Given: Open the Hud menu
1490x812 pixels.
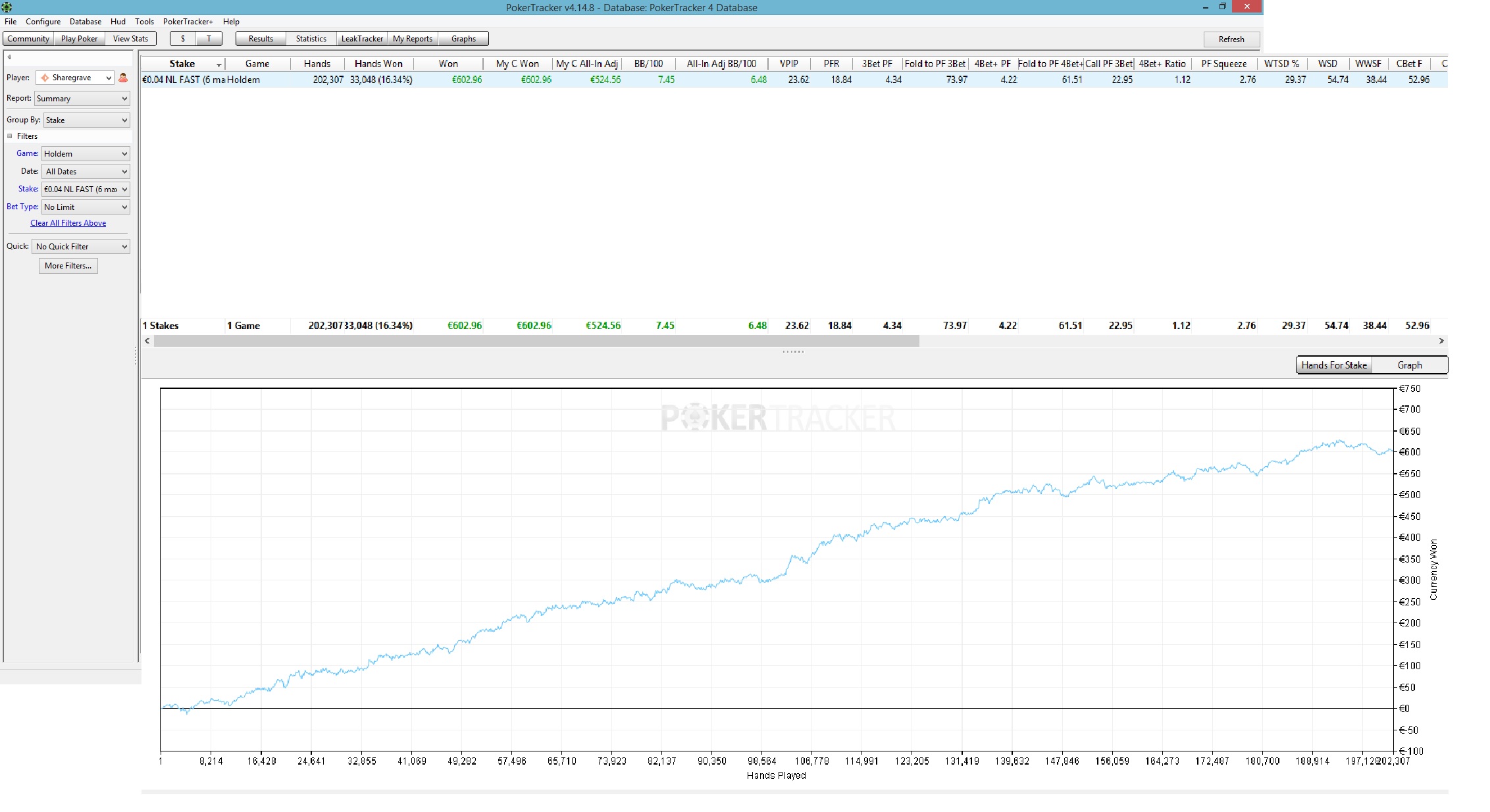Looking at the screenshot, I should (x=118, y=22).
